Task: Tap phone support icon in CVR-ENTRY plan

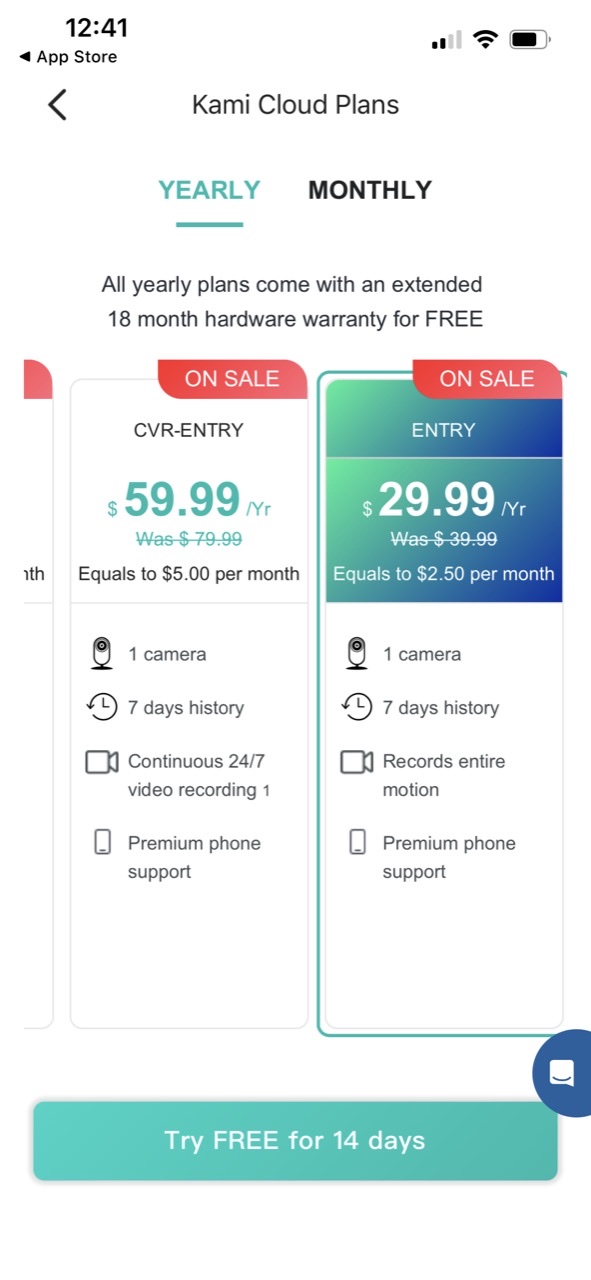Action: click(102, 843)
